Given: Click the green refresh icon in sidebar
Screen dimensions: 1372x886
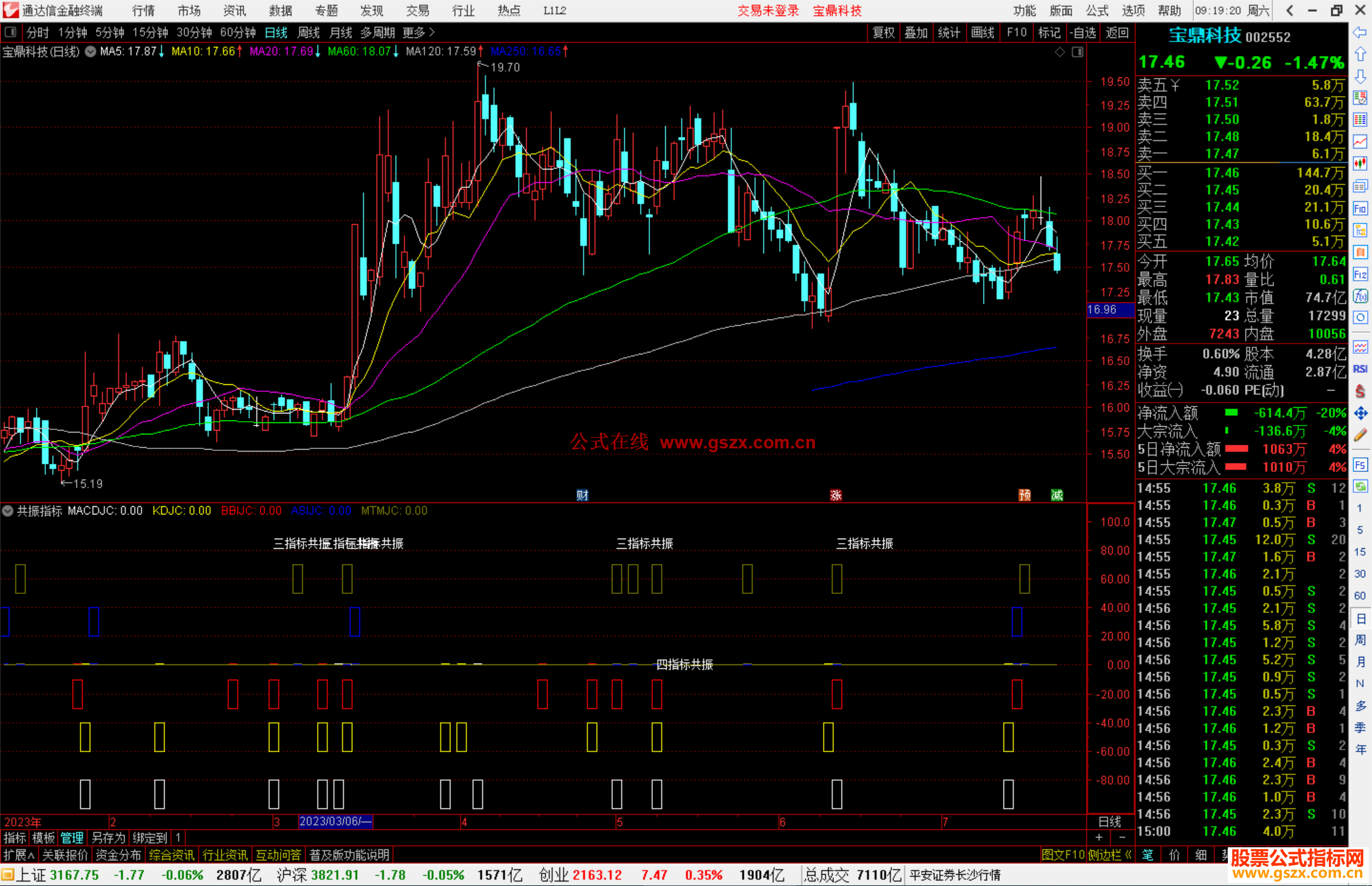Looking at the screenshot, I should coord(1360,487).
